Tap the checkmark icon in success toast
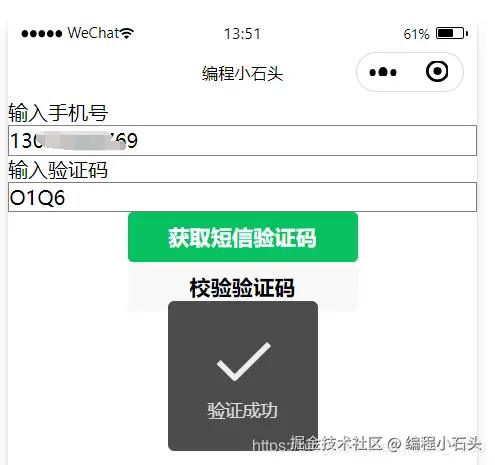495x465 pixels. pyautogui.click(x=243, y=361)
